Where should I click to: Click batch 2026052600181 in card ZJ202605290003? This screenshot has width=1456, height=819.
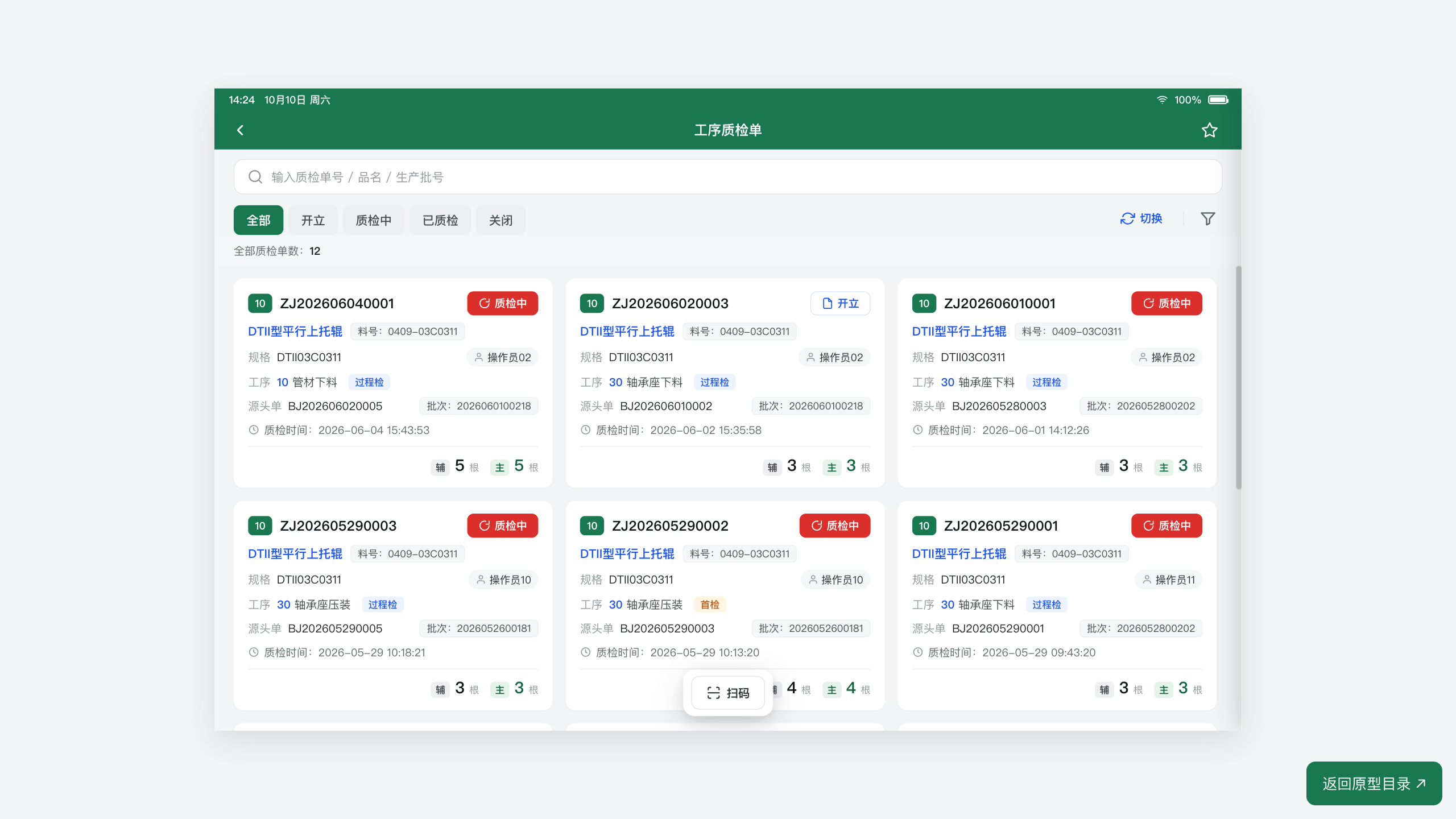pos(479,628)
